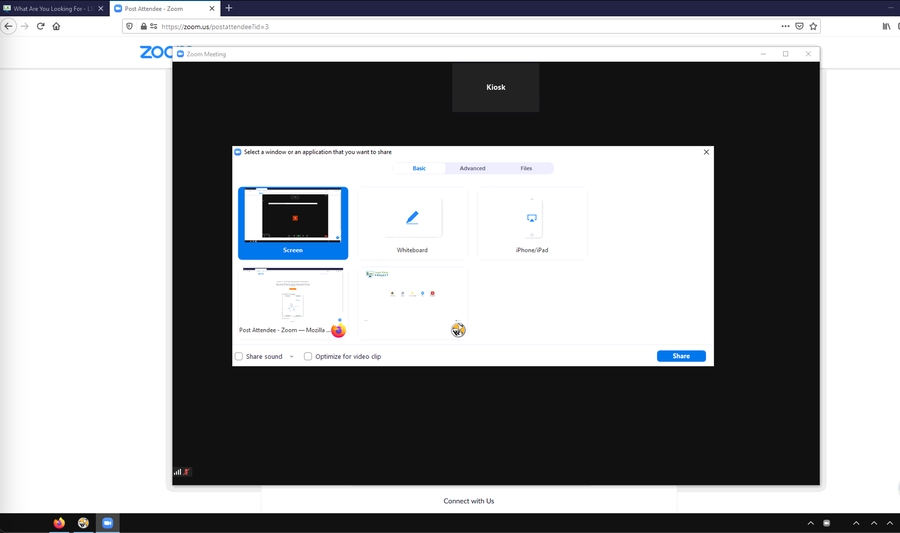The height and width of the screenshot is (533, 900).
Task: Open the browser page actions ellipsis menu
Action: point(785,26)
